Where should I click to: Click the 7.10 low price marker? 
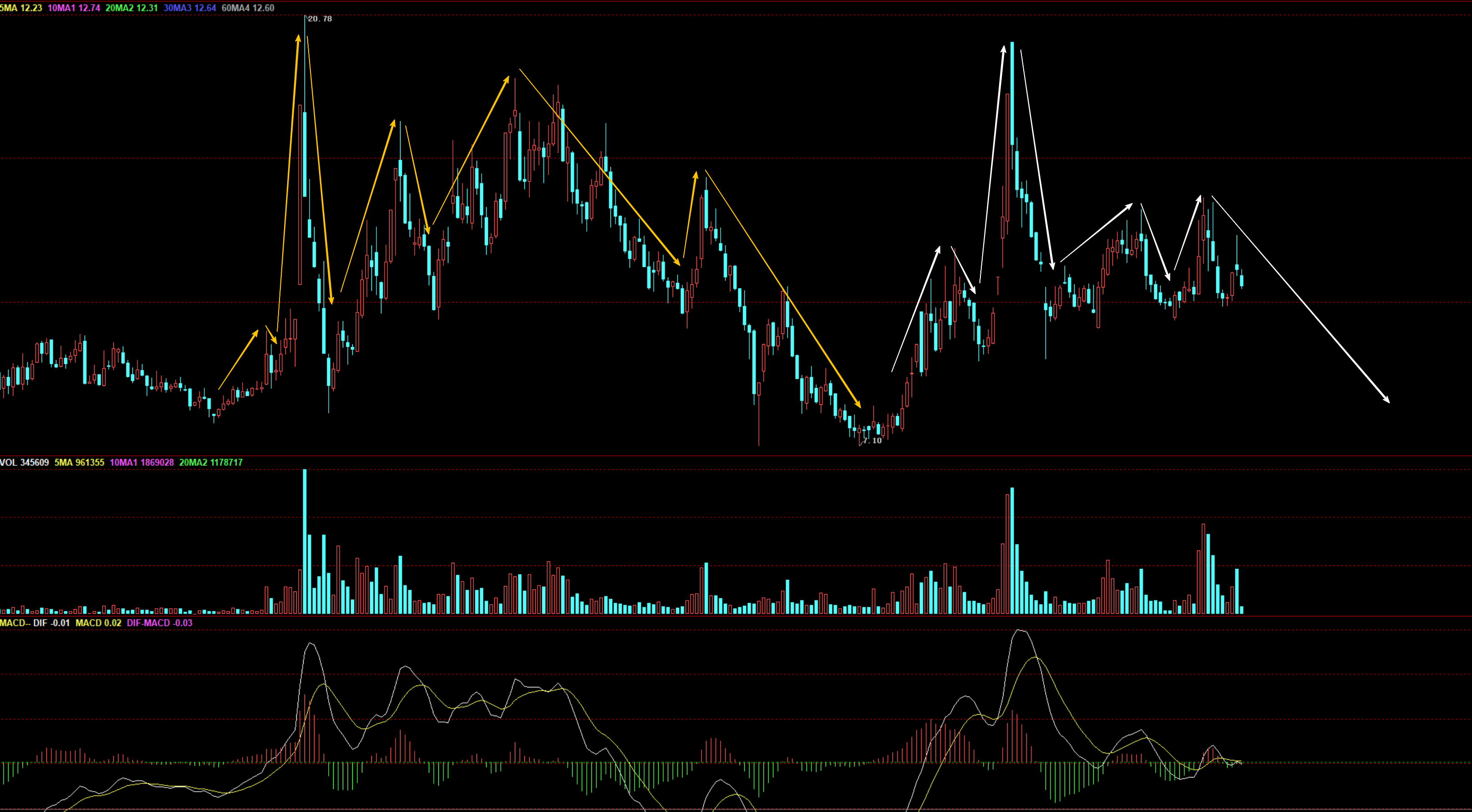pos(872,440)
